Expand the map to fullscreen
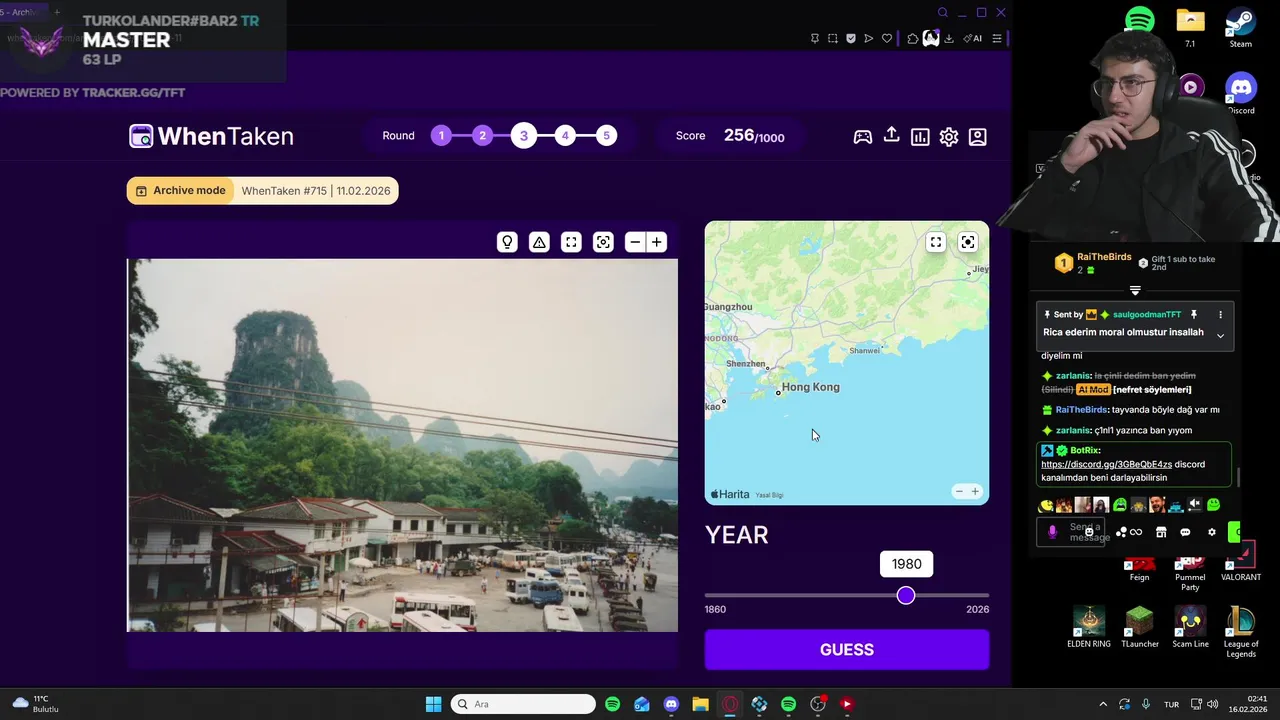 click(x=936, y=242)
